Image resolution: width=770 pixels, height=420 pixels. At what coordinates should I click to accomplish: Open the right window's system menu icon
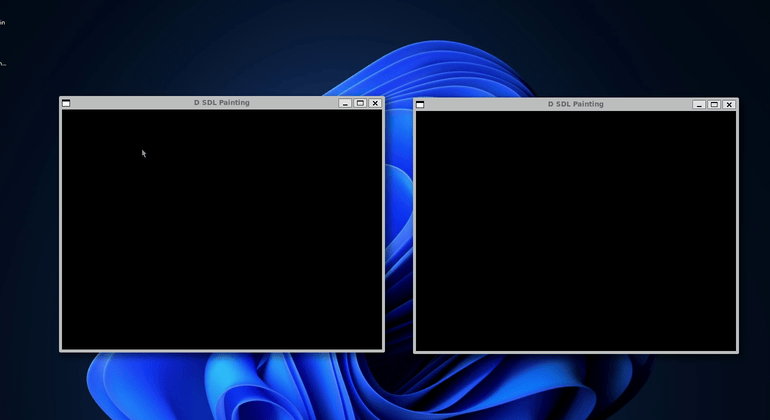[x=420, y=104]
